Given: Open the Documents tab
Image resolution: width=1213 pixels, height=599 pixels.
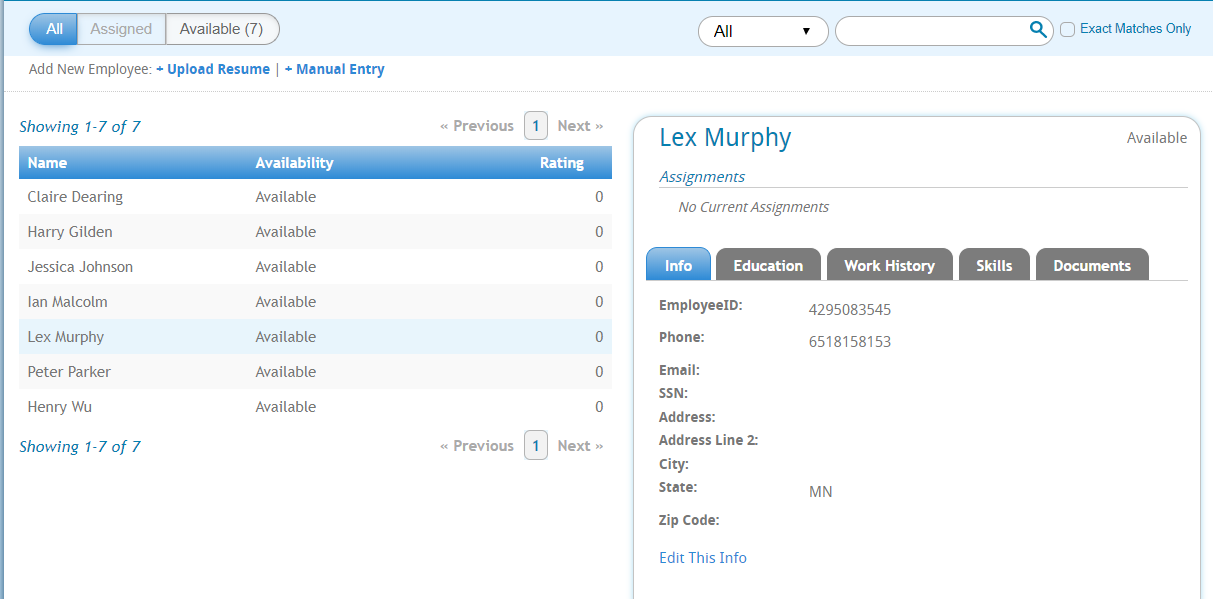Looking at the screenshot, I should (x=1092, y=265).
